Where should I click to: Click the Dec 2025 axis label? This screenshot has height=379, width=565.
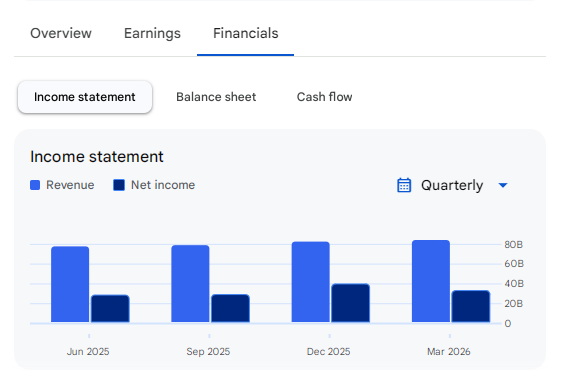[x=329, y=352]
